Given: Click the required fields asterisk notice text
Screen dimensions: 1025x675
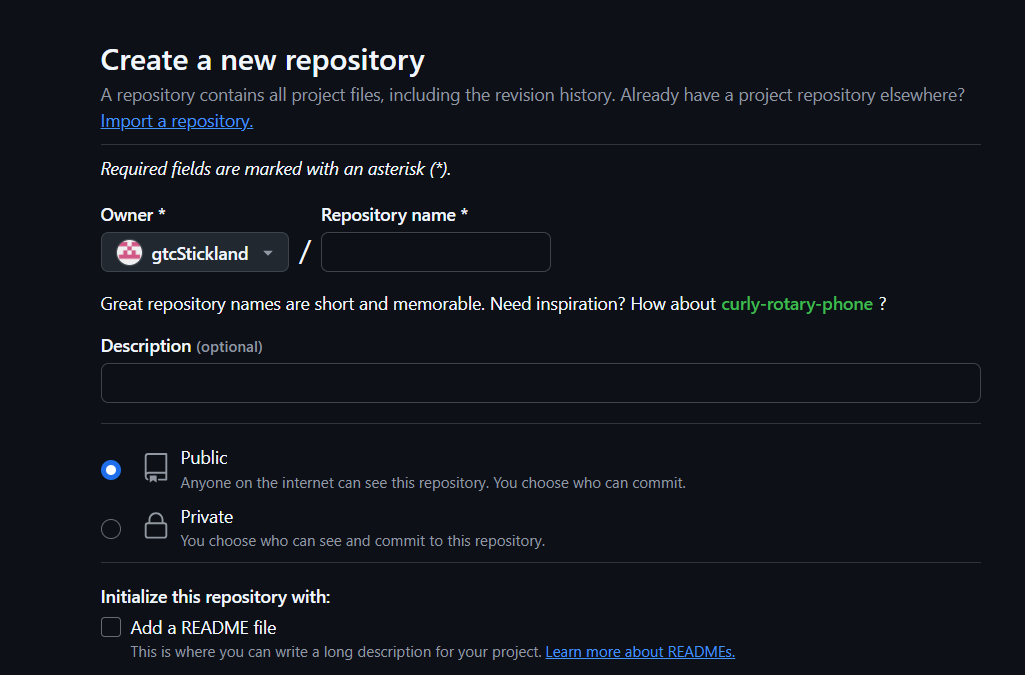Looking at the screenshot, I should click(x=276, y=169).
